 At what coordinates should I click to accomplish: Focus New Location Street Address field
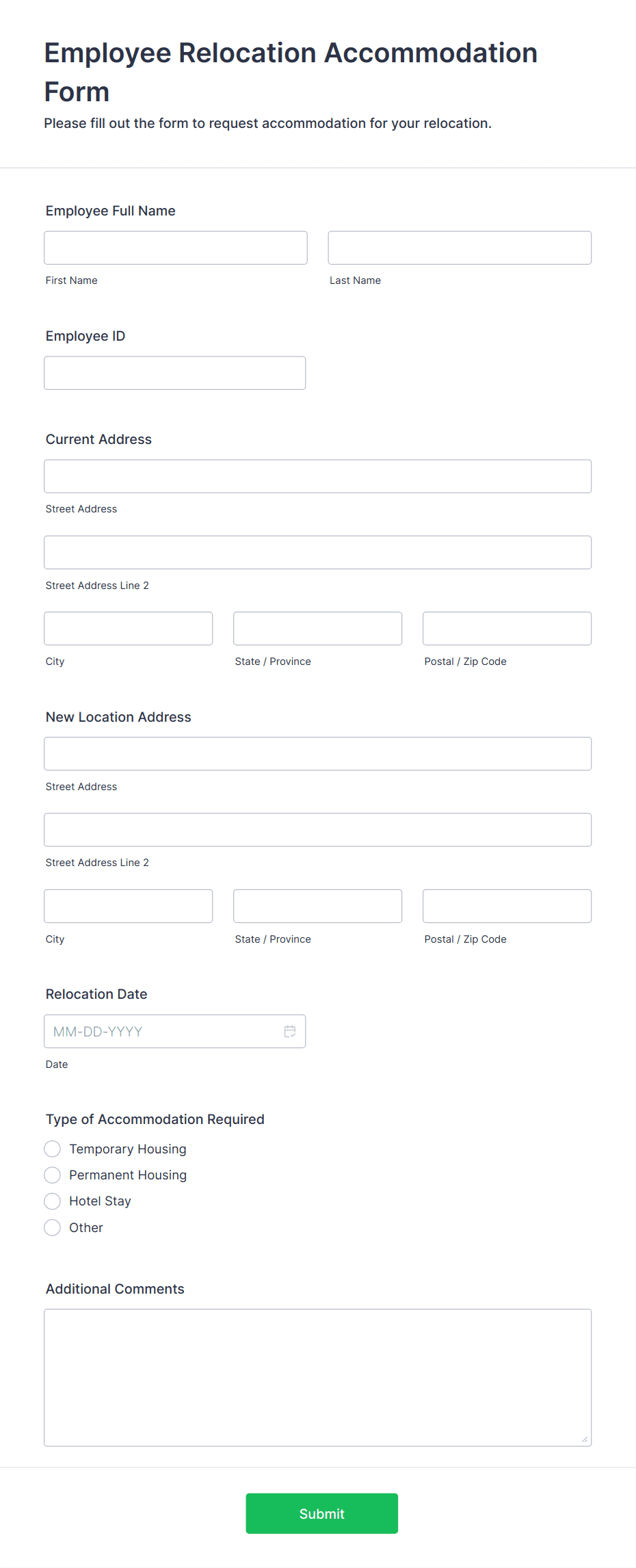[318, 754]
